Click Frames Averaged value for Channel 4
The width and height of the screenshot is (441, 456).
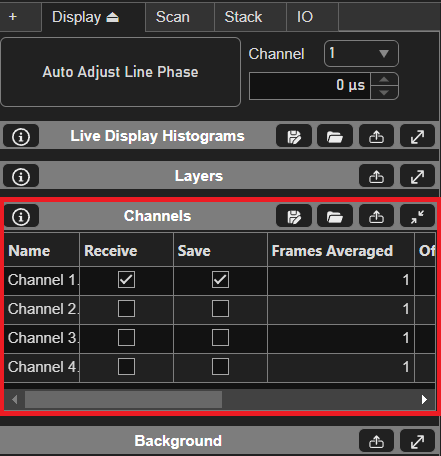tap(341, 367)
